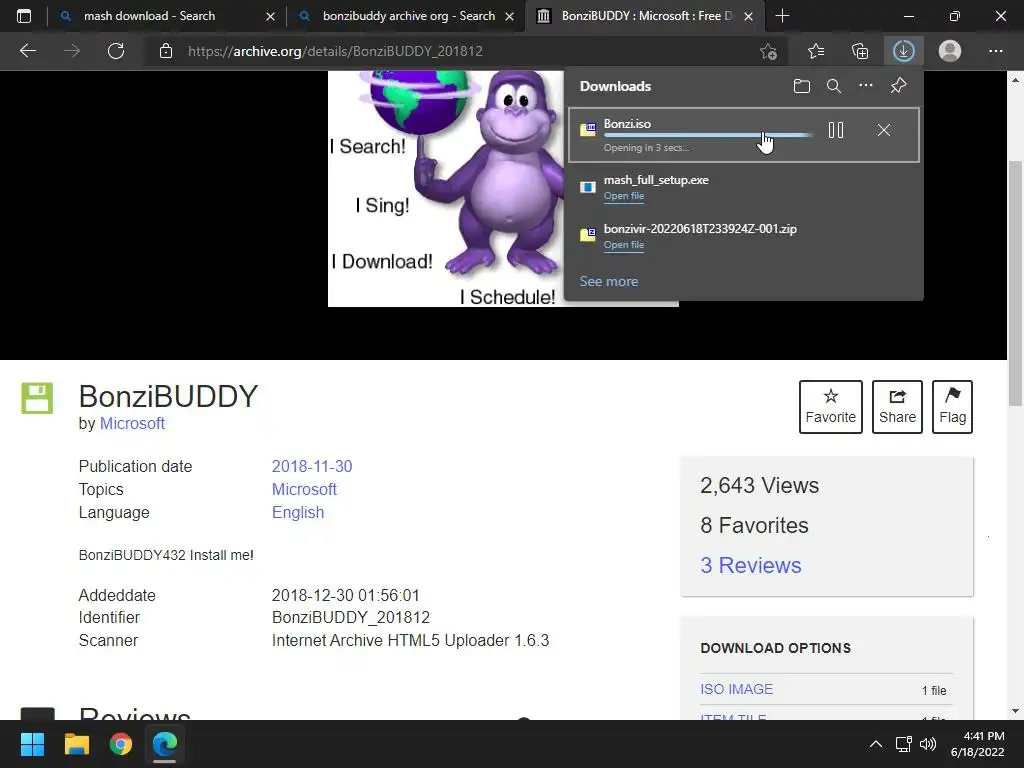Open File Explorer from taskbar
The width and height of the screenshot is (1024, 768).
tap(76, 744)
